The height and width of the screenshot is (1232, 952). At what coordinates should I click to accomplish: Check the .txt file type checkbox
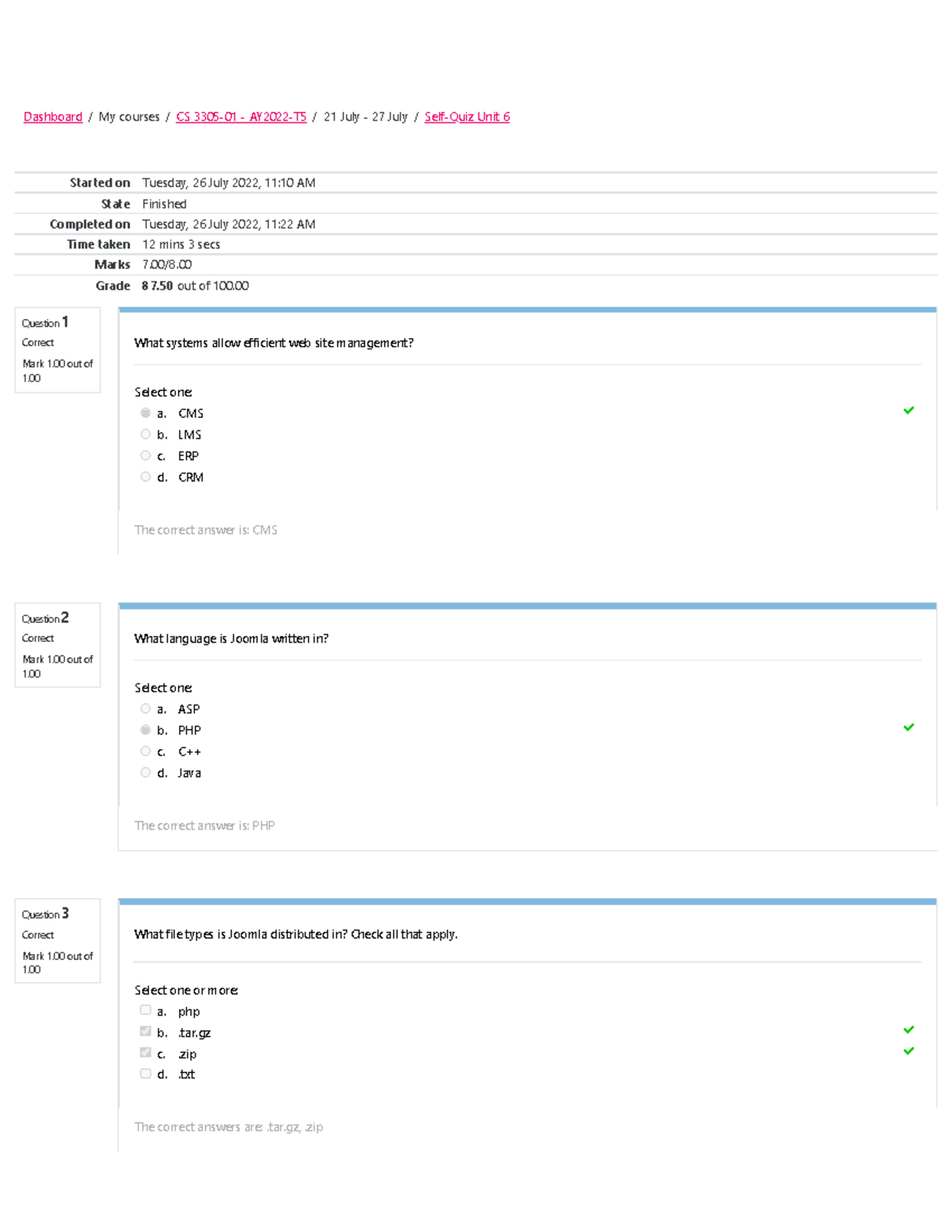point(145,1073)
